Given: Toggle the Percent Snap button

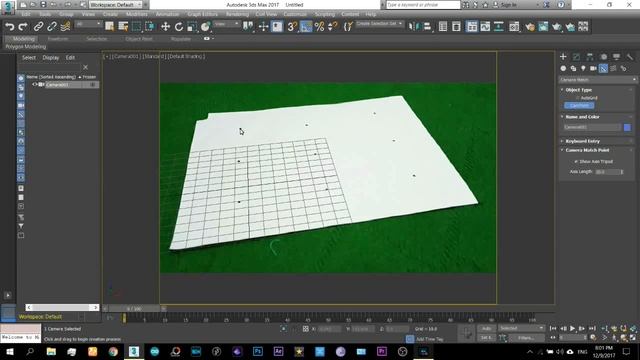Looking at the screenshot, I should click(x=319, y=27).
